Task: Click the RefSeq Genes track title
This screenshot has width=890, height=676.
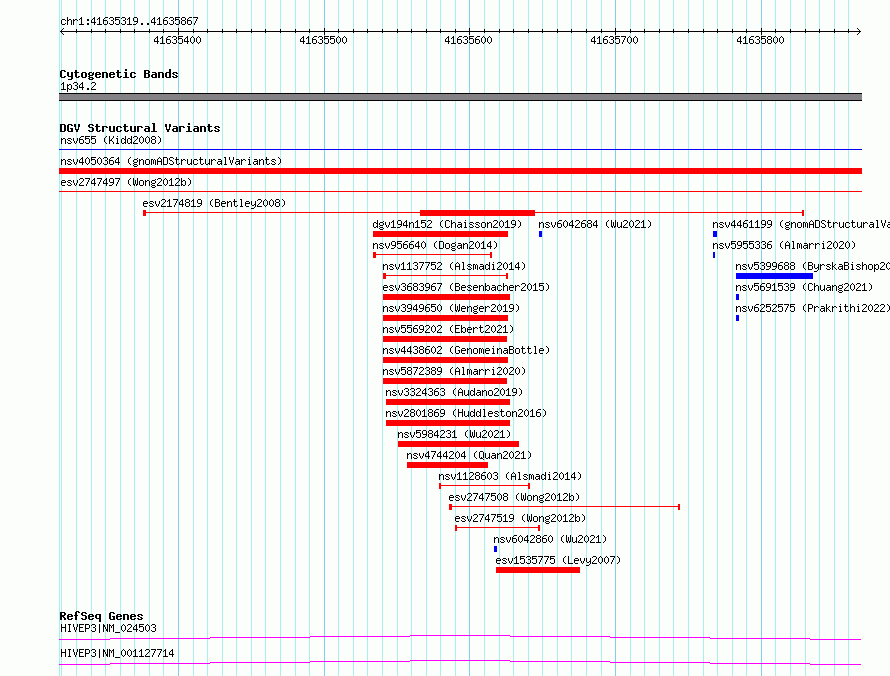Action: coord(101,616)
